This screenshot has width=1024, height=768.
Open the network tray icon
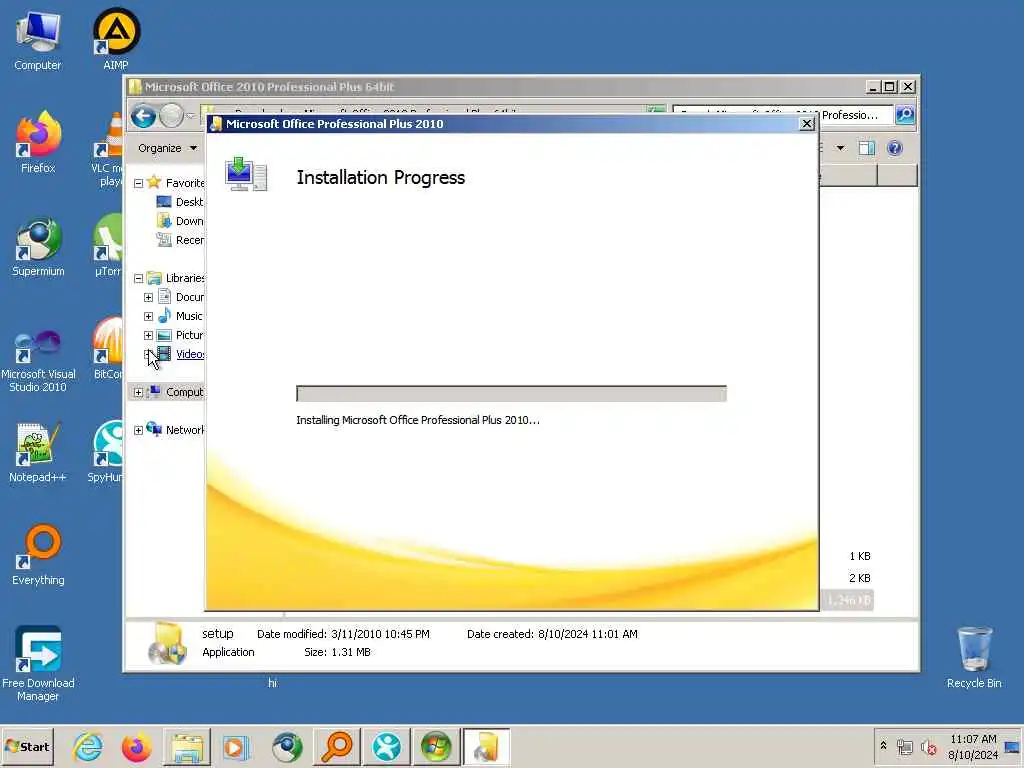[904, 747]
